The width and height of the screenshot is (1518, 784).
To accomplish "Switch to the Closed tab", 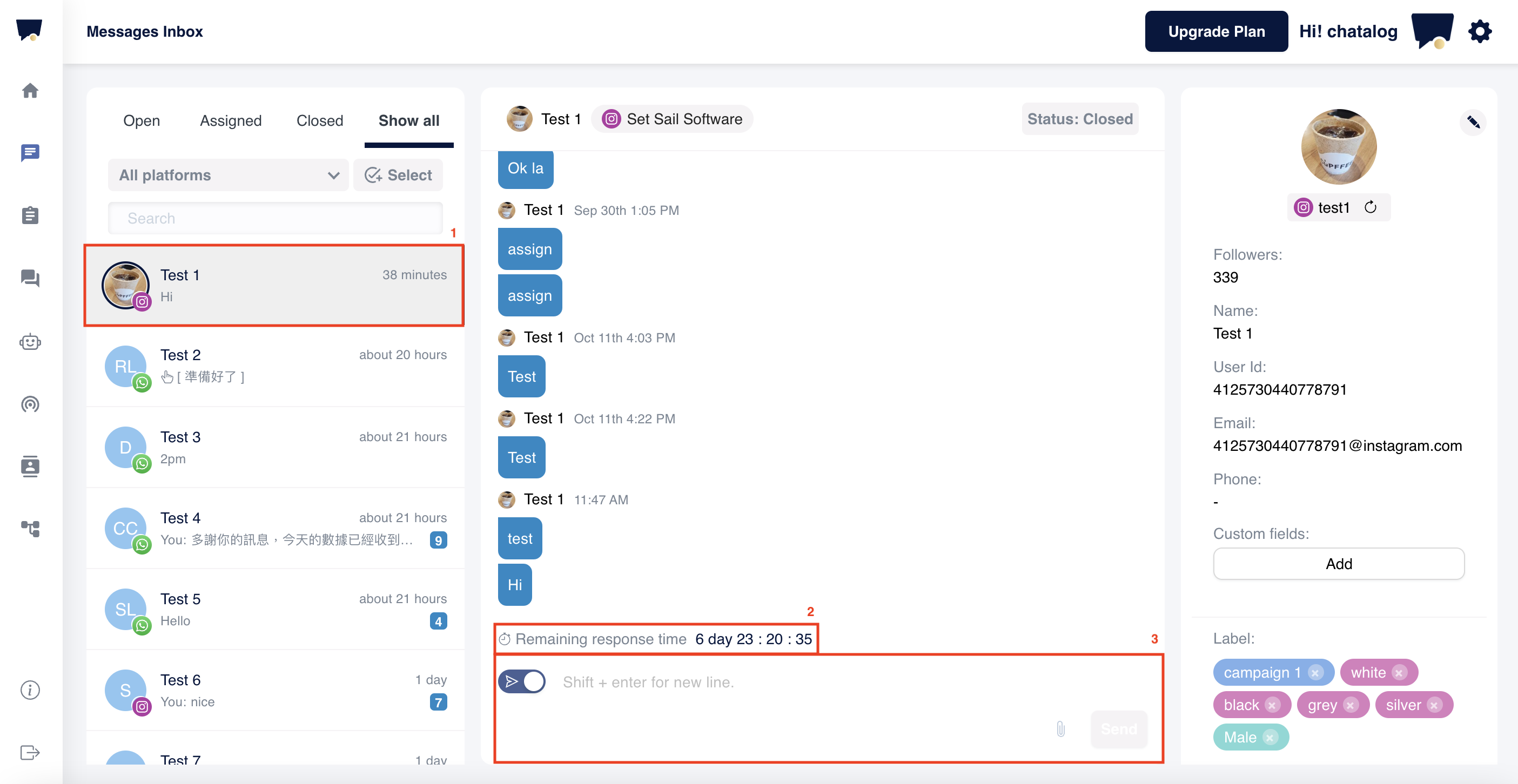I will point(319,121).
